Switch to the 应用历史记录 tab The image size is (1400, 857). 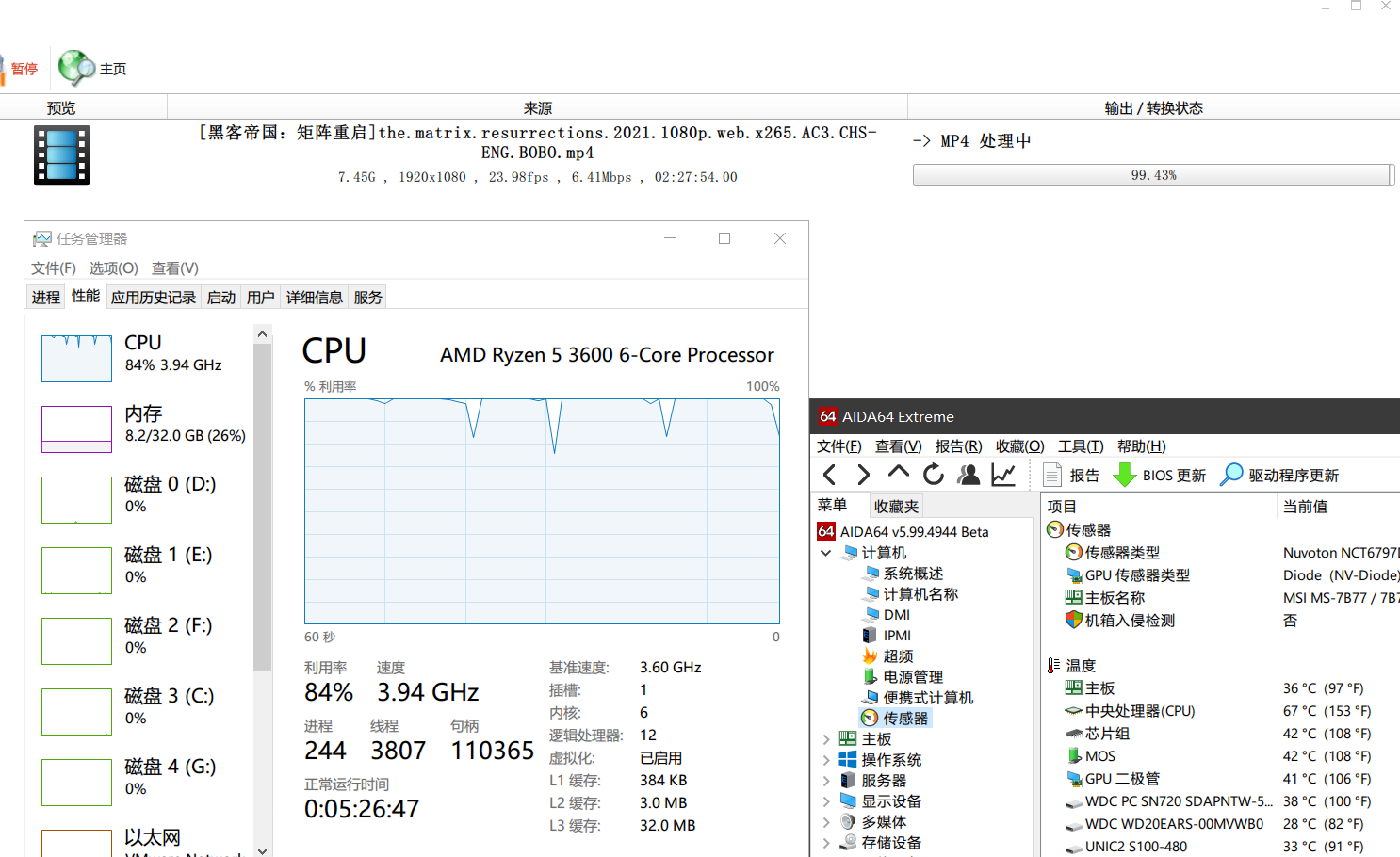click(x=154, y=298)
